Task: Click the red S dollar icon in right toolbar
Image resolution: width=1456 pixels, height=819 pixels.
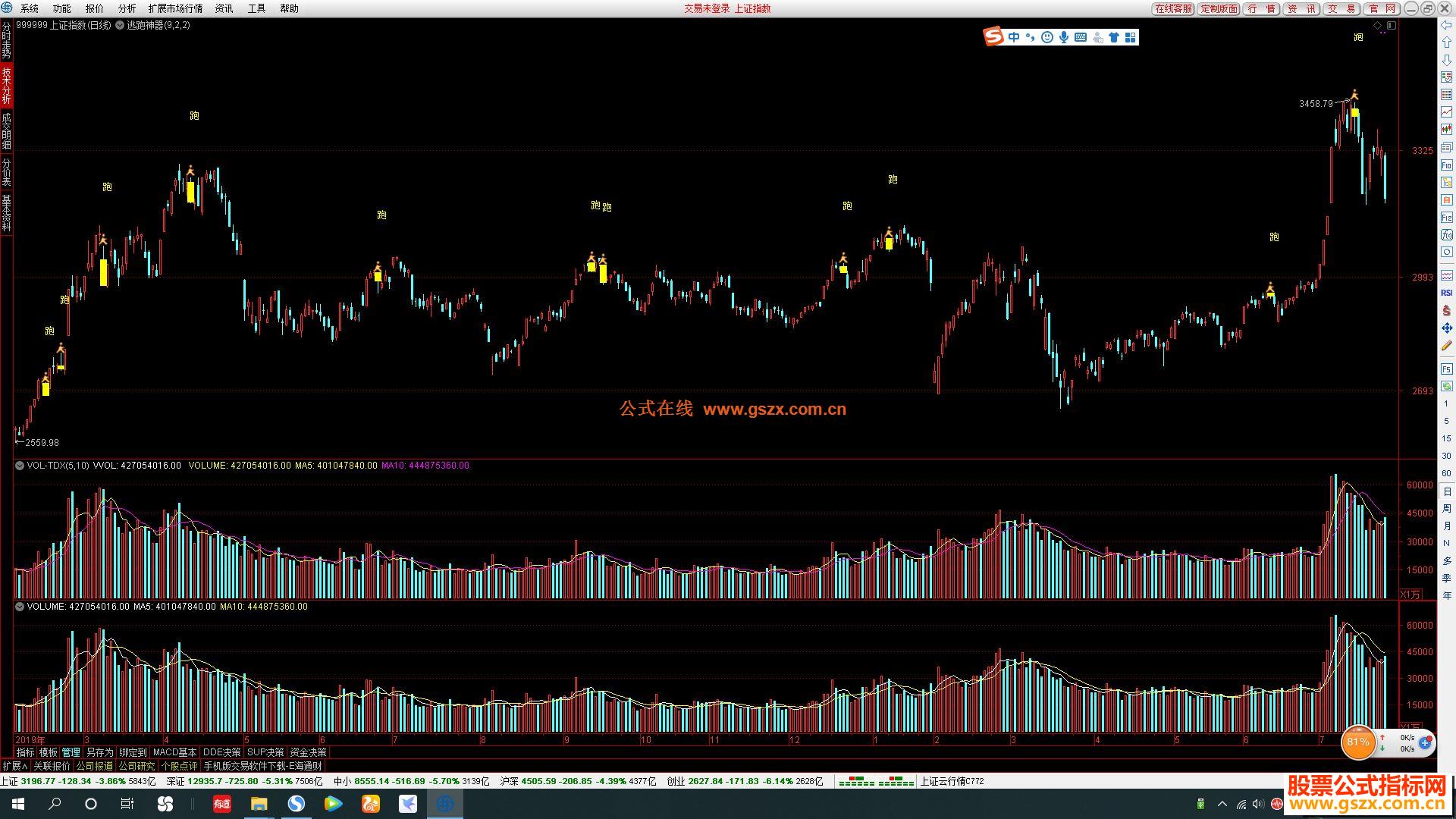Action: tap(1446, 310)
